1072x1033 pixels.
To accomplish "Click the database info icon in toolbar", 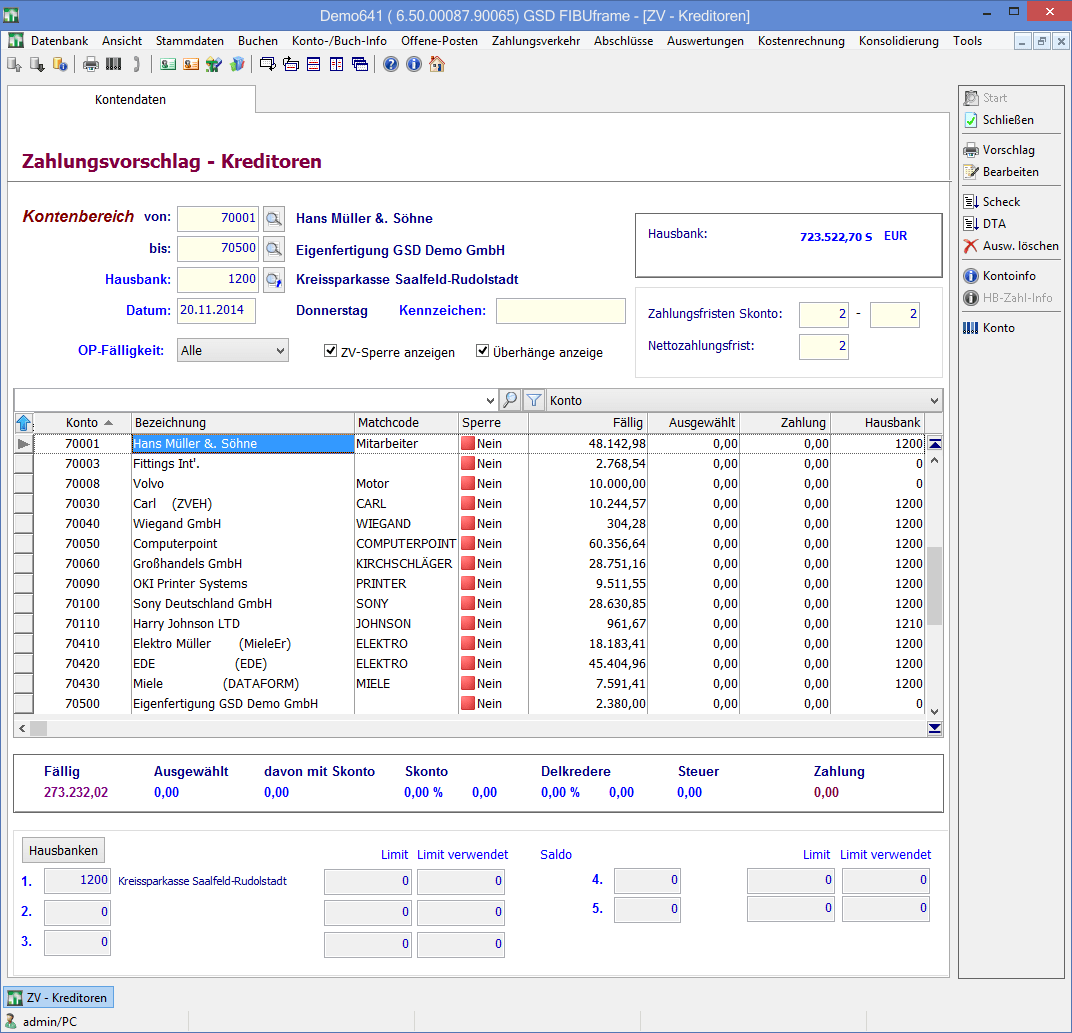I will (x=59, y=65).
